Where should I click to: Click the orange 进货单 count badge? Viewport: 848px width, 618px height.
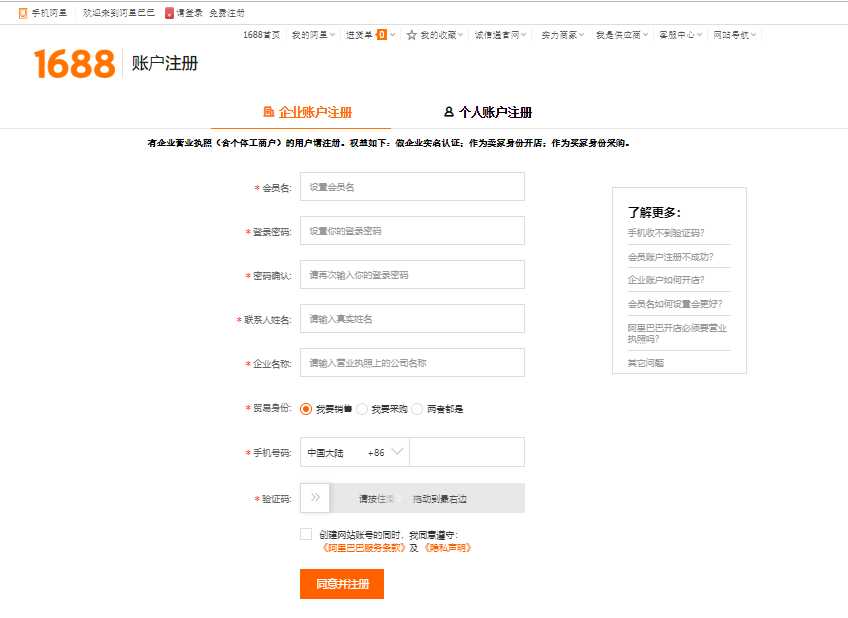[382, 35]
